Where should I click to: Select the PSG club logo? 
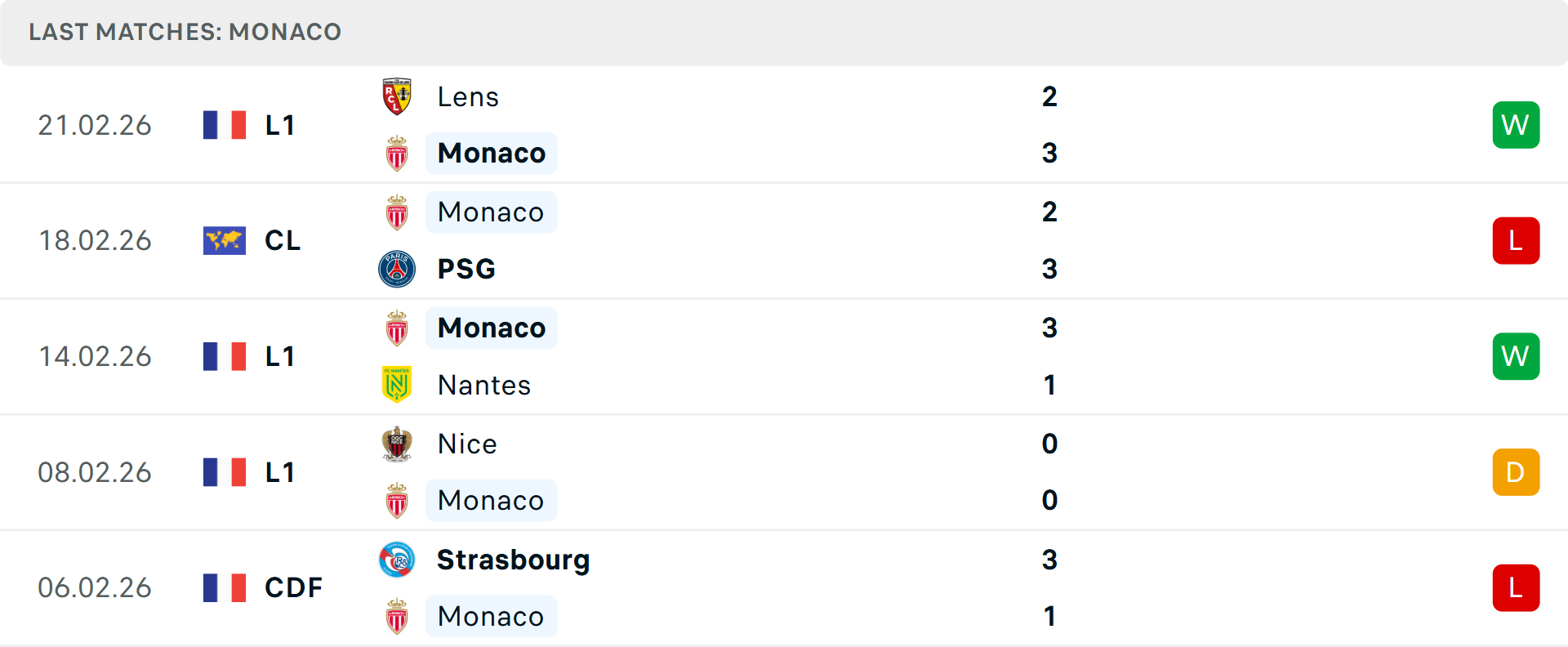(x=397, y=268)
